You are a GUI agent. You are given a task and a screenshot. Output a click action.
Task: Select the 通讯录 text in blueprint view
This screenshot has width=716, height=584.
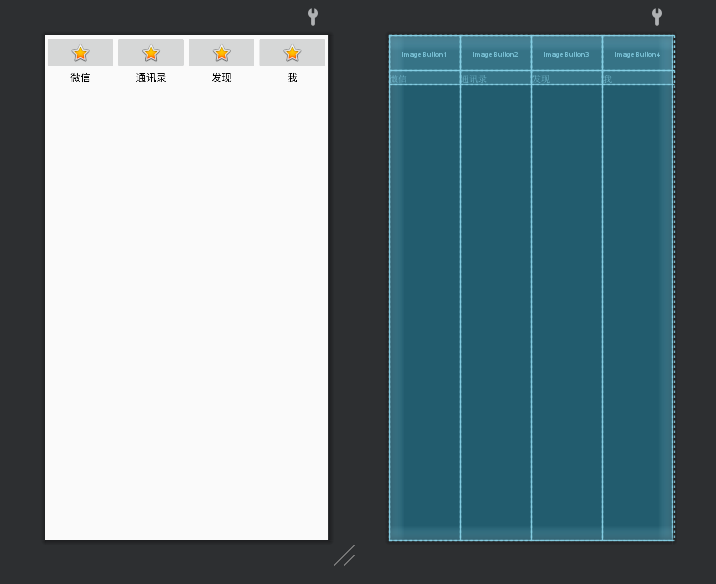coord(474,79)
